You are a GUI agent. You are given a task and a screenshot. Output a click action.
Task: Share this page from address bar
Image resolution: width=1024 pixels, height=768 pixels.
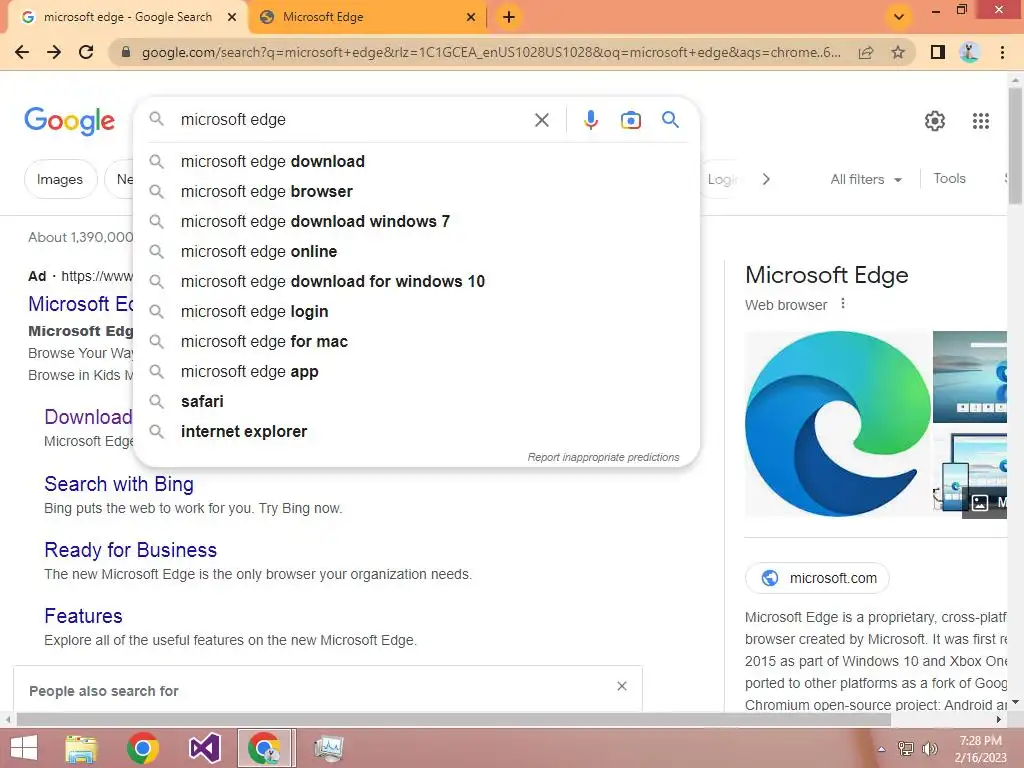(866, 52)
